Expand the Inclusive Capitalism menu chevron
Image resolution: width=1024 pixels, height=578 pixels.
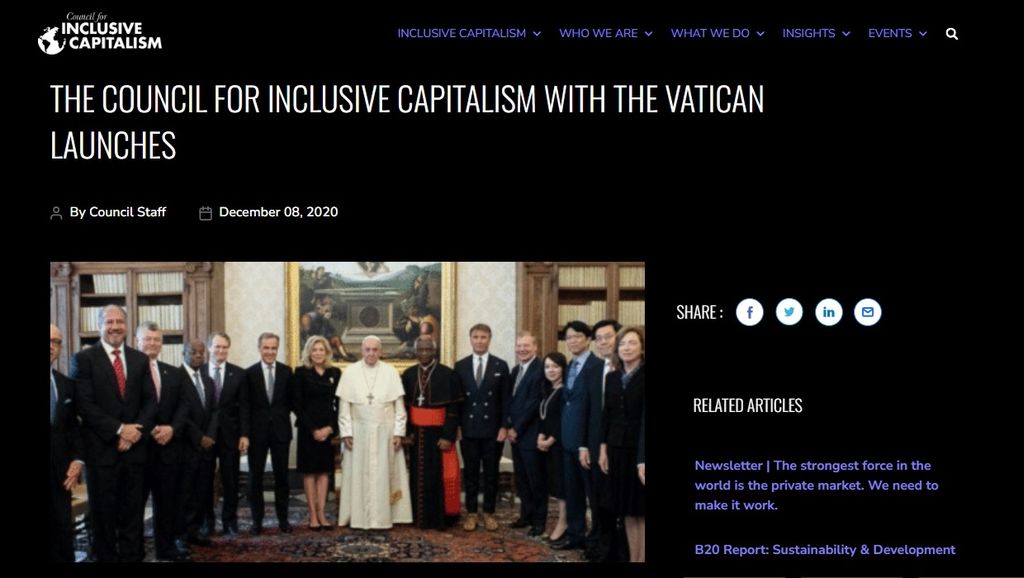click(x=537, y=34)
